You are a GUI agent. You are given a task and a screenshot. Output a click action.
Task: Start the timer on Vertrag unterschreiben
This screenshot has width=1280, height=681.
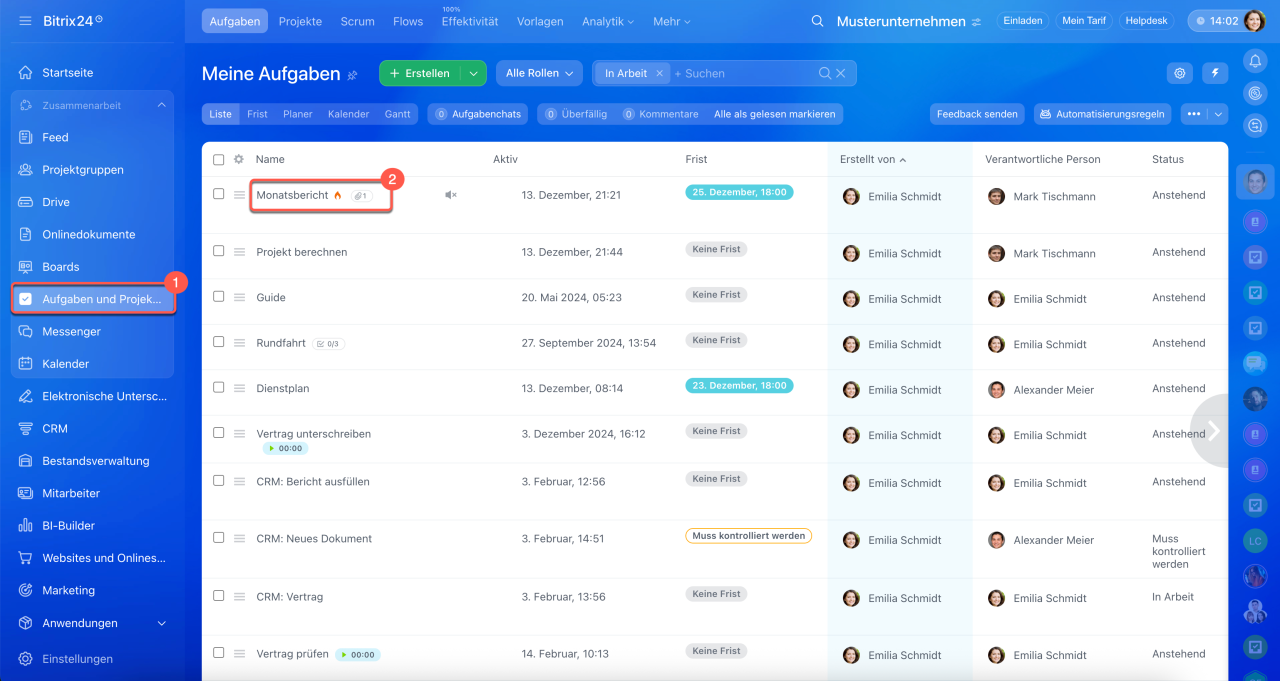[x=270, y=449]
